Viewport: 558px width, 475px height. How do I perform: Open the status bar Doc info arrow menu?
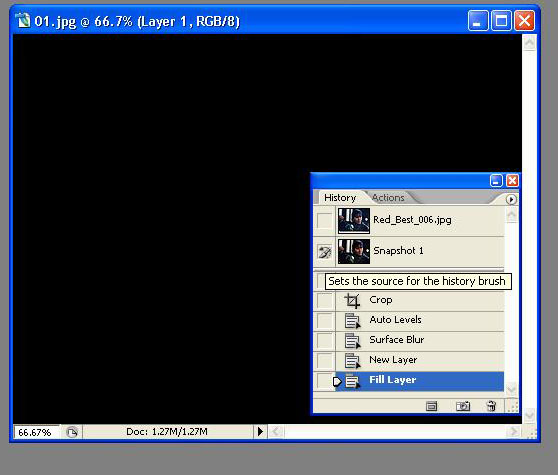pyautogui.click(x=260, y=432)
